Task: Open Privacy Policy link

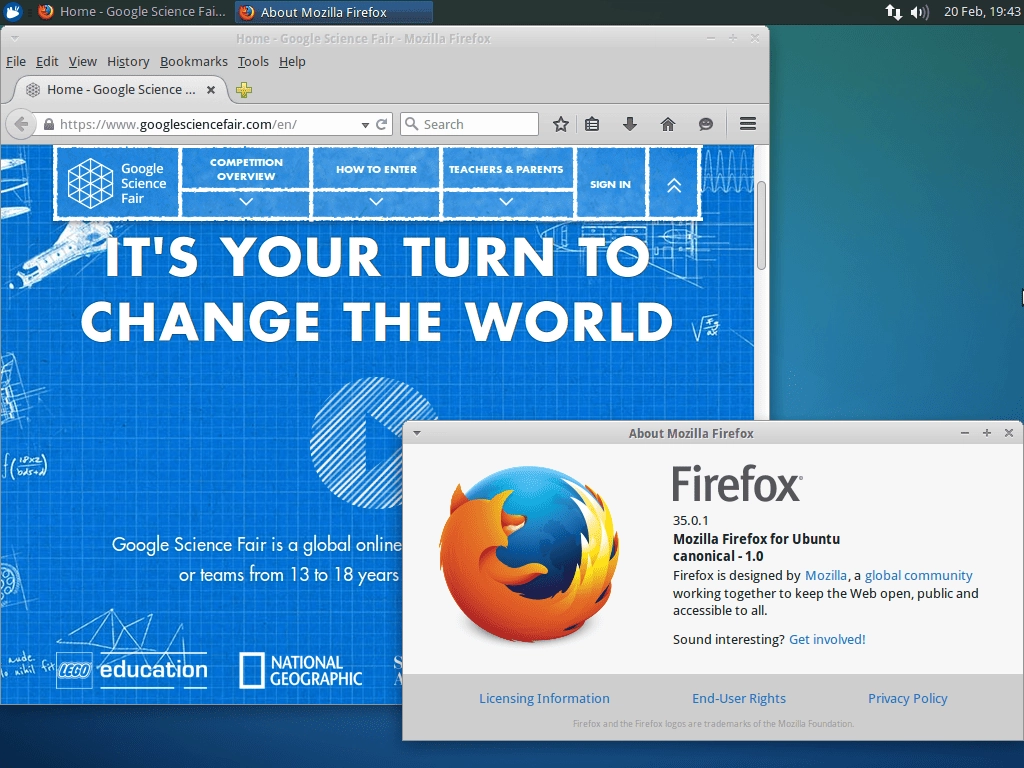Action: 907,698
